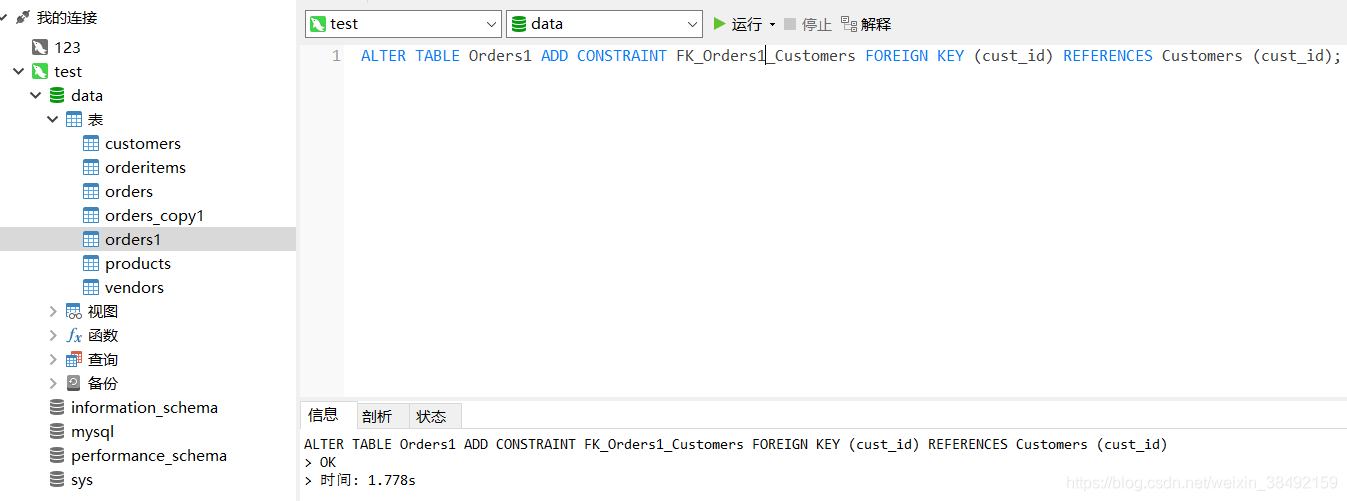This screenshot has width=1347, height=501.
Task: Open the run options dropdown arrow
Action: [772, 24]
